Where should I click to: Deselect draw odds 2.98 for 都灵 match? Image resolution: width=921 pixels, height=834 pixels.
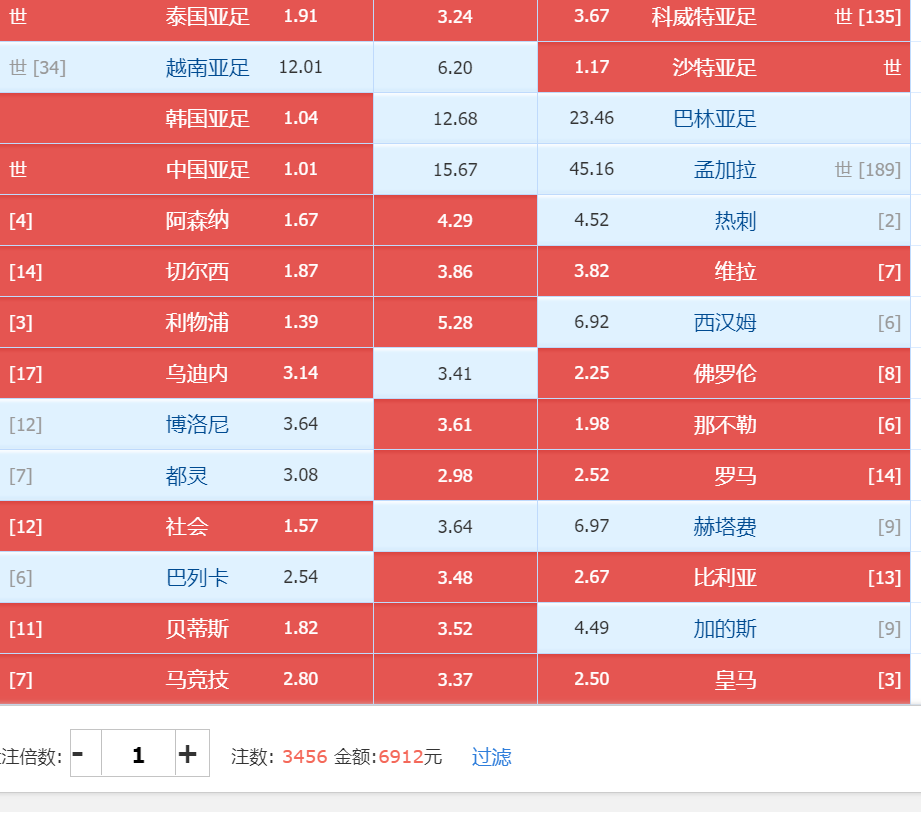click(455, 476)
